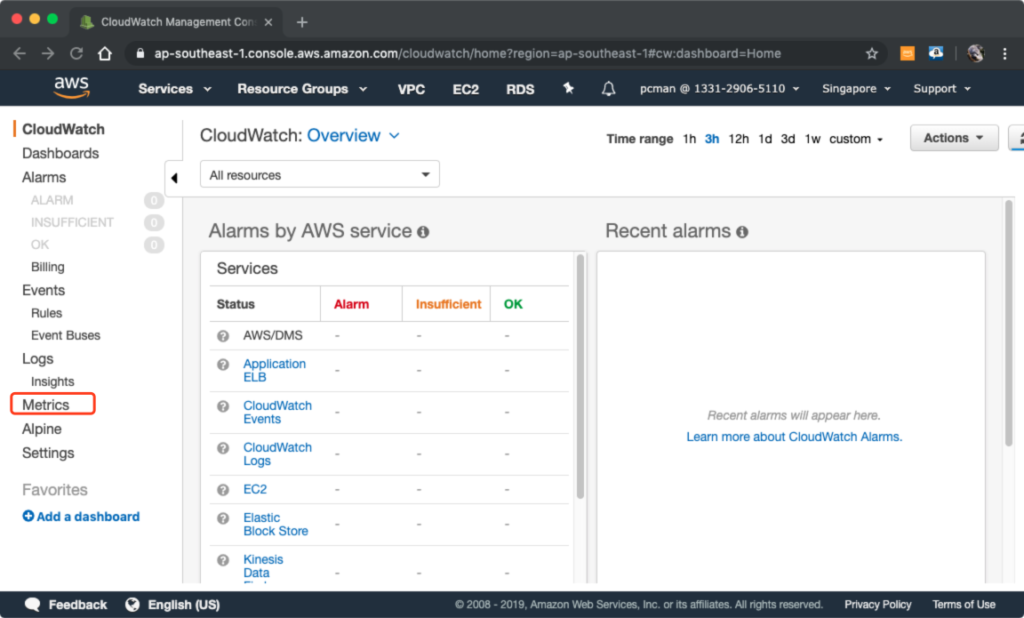The image size is (1024, 618).
Task: Click the orange browser extension icon
Action: pos(907,54)
